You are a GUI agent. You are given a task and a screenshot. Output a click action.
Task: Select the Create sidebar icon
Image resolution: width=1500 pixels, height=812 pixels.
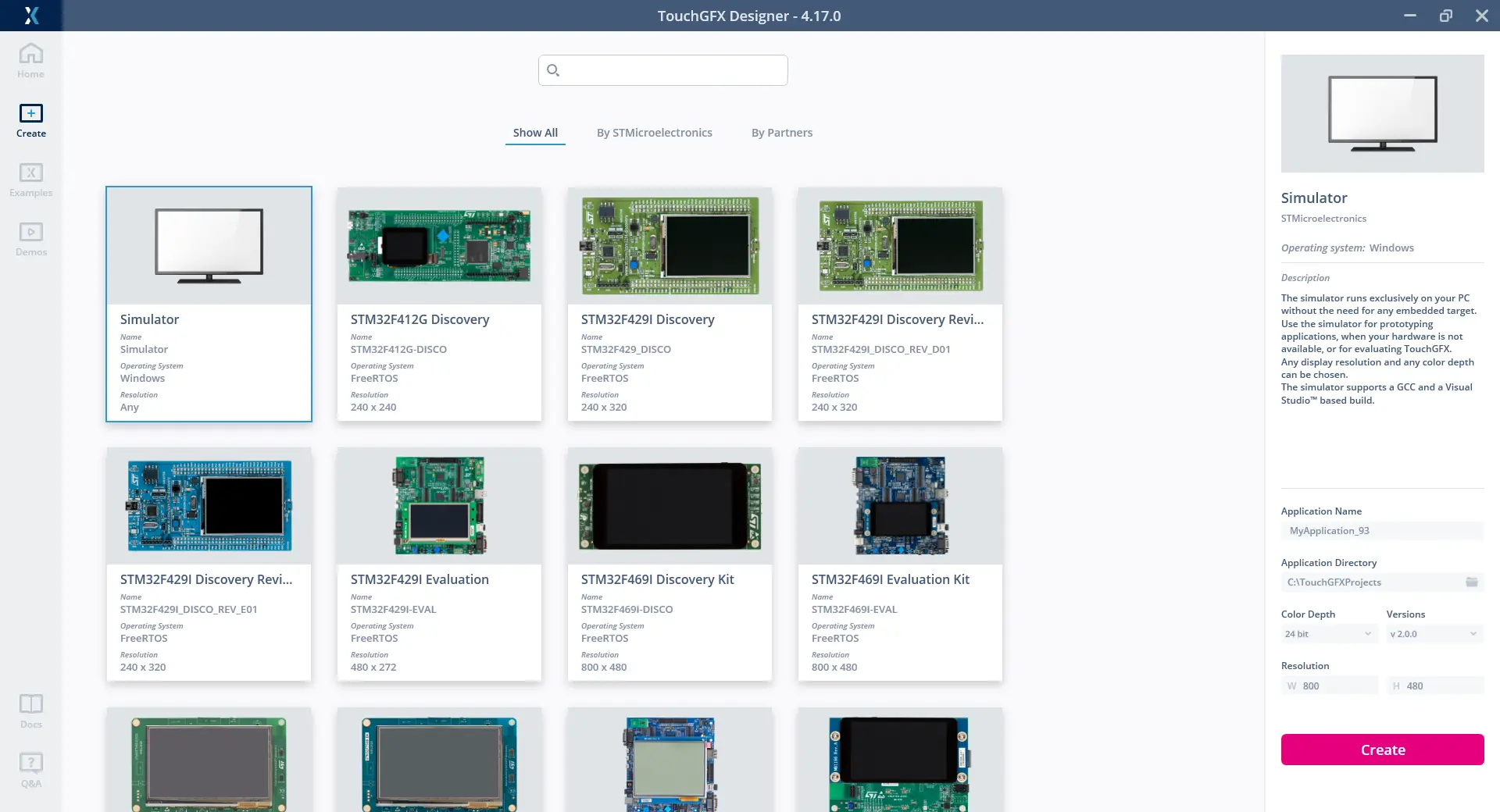[x=30, y=120]
